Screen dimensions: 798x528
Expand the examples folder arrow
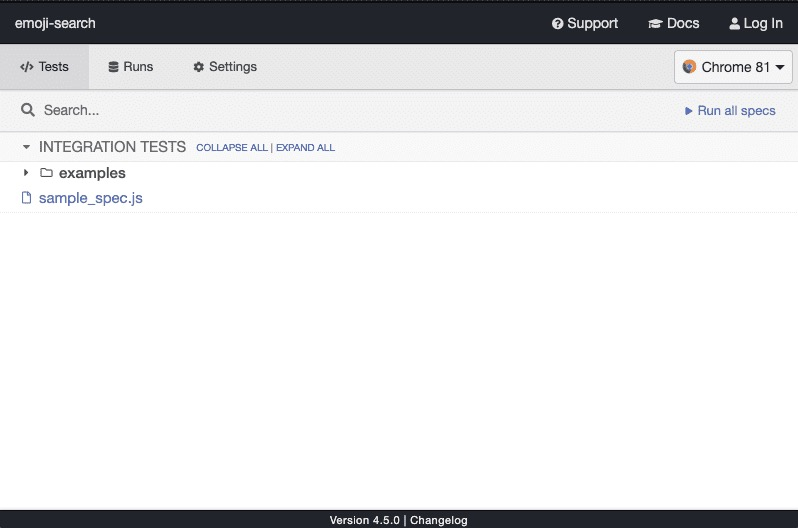pos(26,173)
